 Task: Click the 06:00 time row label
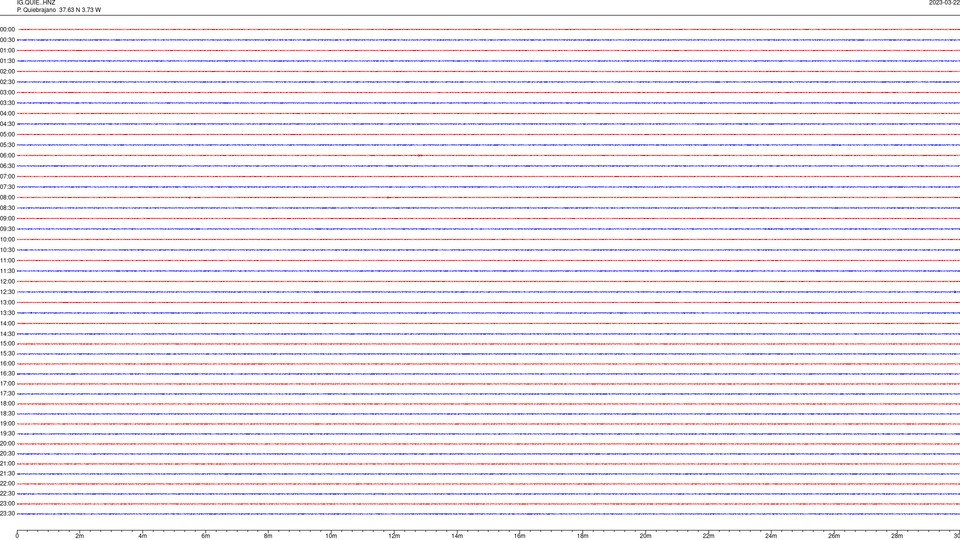(x=7, y=156)
